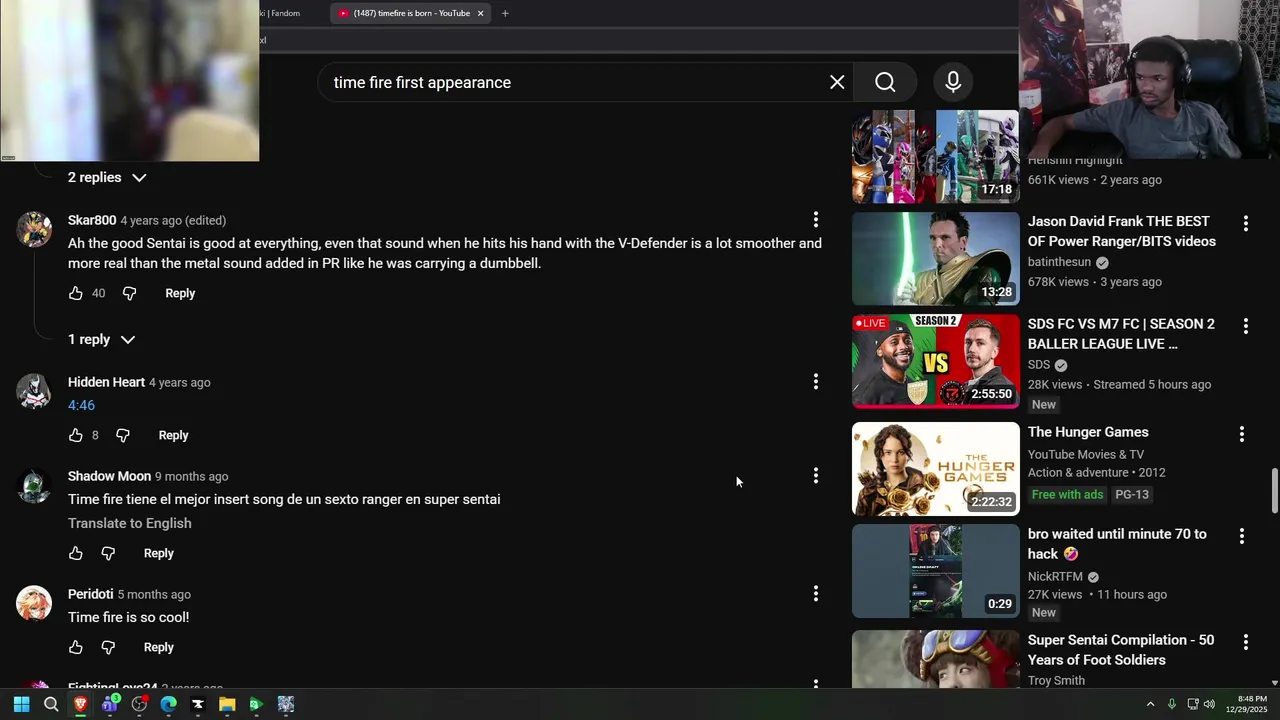Start voice search with the microphone icon
The width and height of the screenshot is (1280, 720).
pyautogui.click(x=953, y=82)
